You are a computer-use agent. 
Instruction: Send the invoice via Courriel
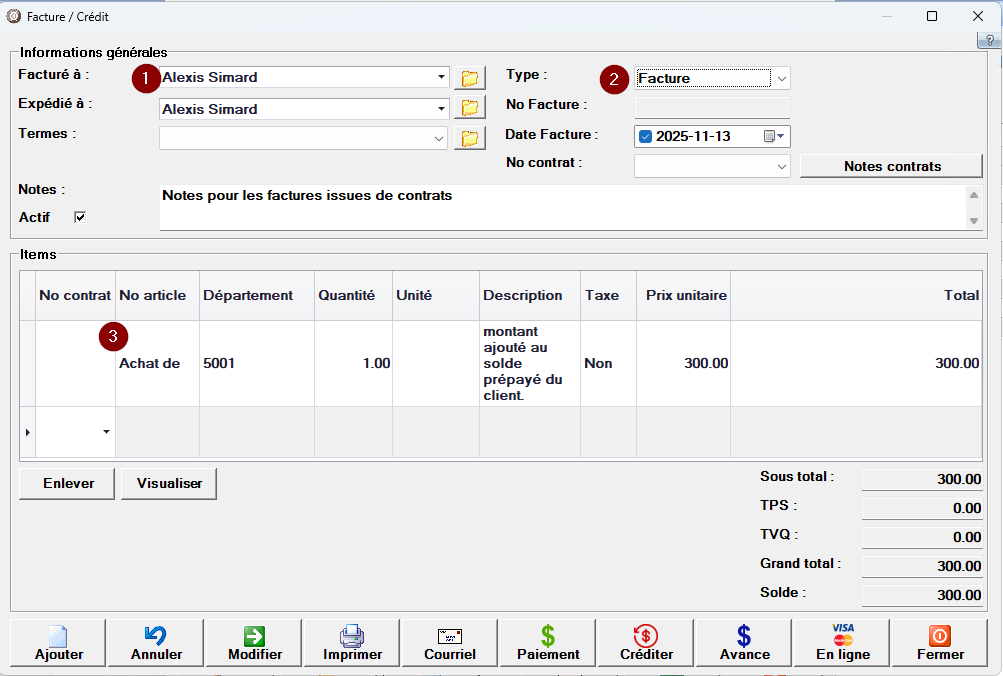(450, 643)
